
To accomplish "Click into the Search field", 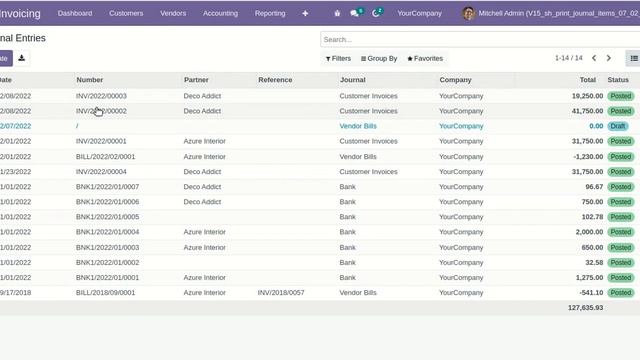I will pos(480,40).
